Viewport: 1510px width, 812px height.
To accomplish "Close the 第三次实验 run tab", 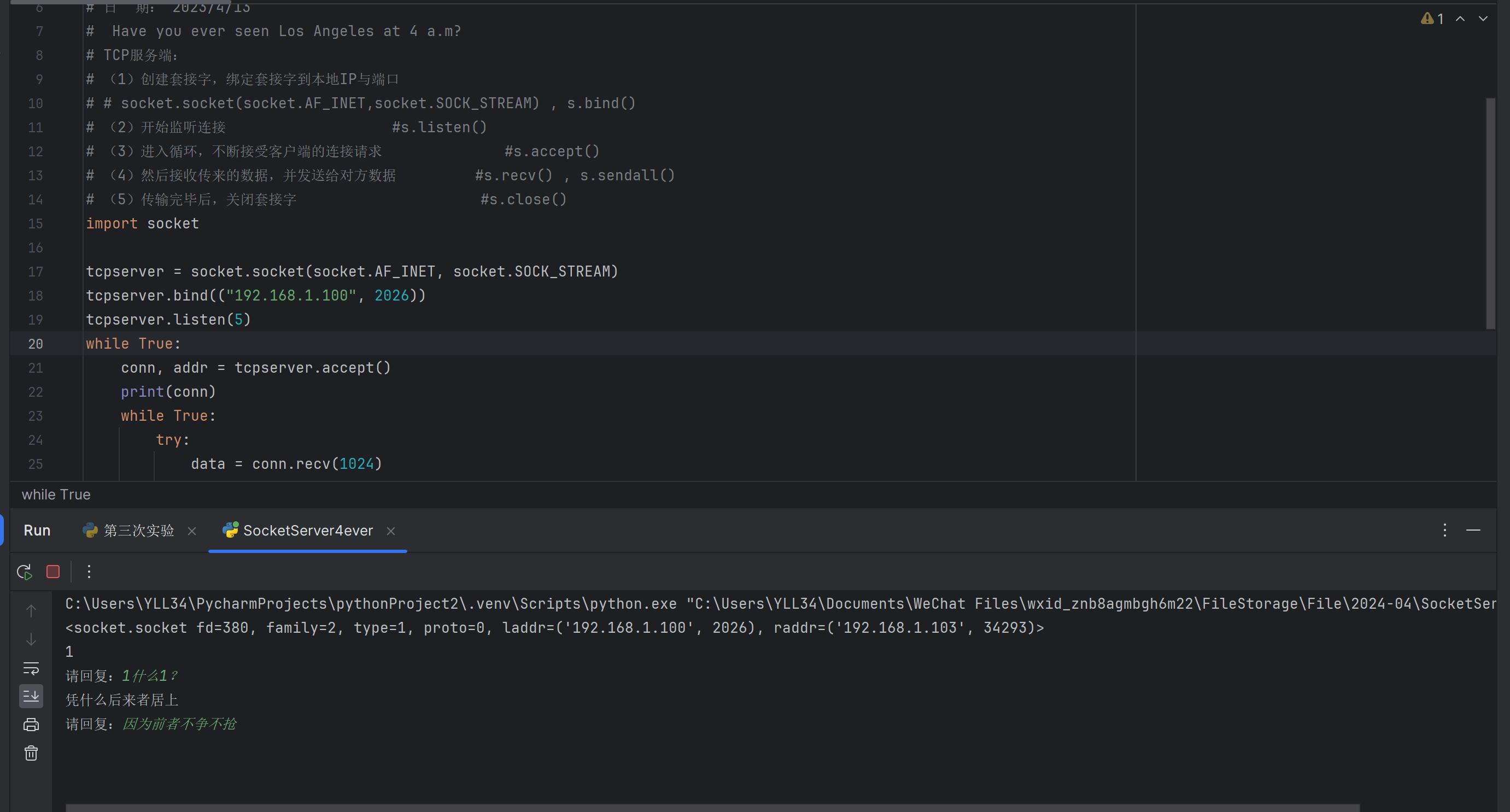I will pos(192,531).
